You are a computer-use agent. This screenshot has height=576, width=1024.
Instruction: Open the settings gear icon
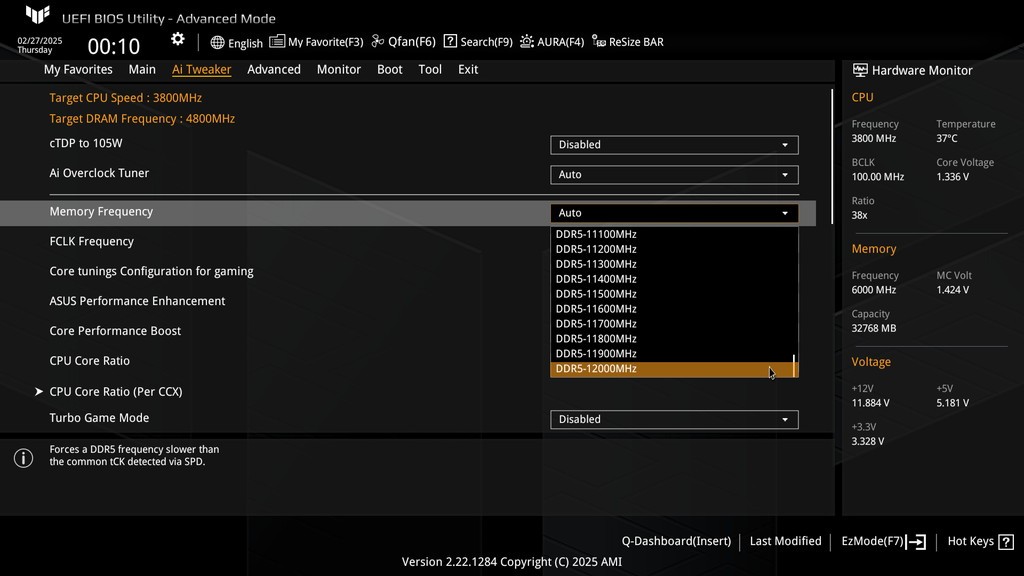178,39
